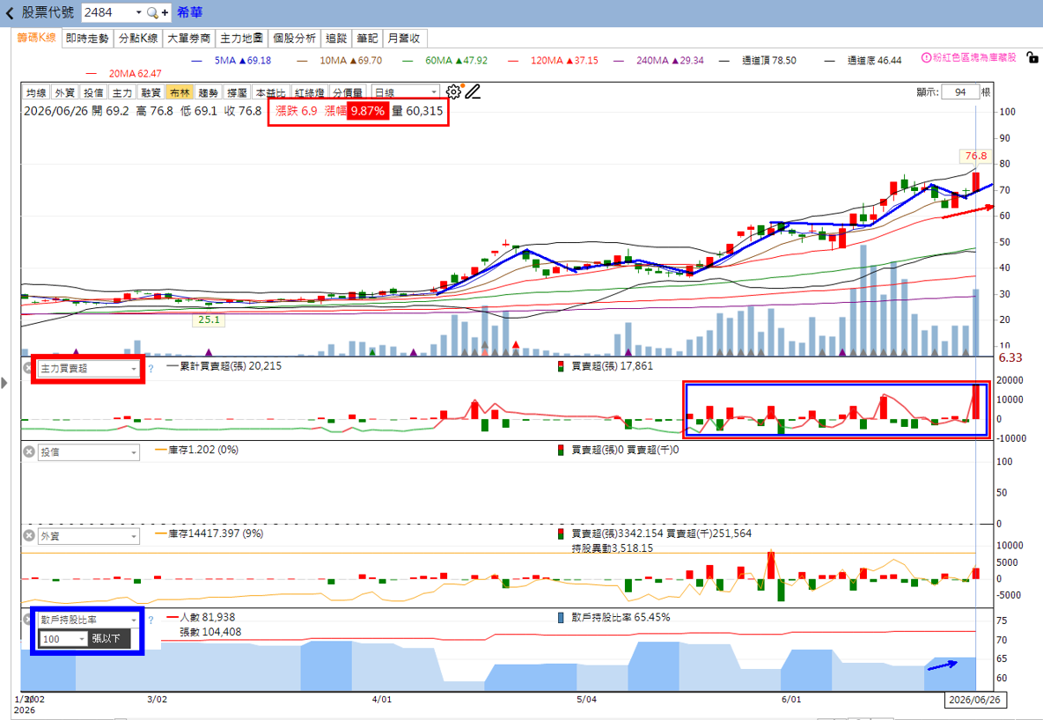The width and height of the screenshot is (1043, 720).
Task: Click the plus icon to add stock
Action: (164, 13)
